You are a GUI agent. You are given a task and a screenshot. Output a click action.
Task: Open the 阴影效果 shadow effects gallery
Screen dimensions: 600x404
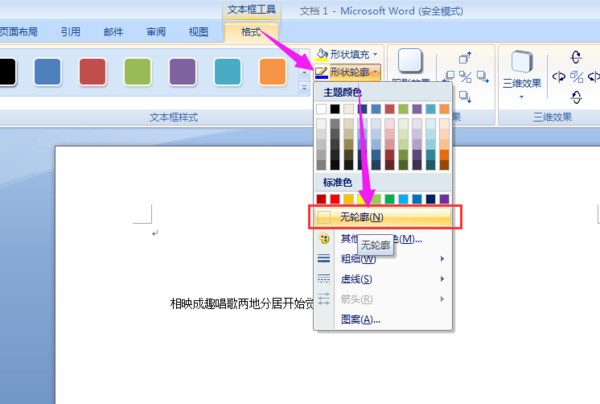[x=410, y=65]
